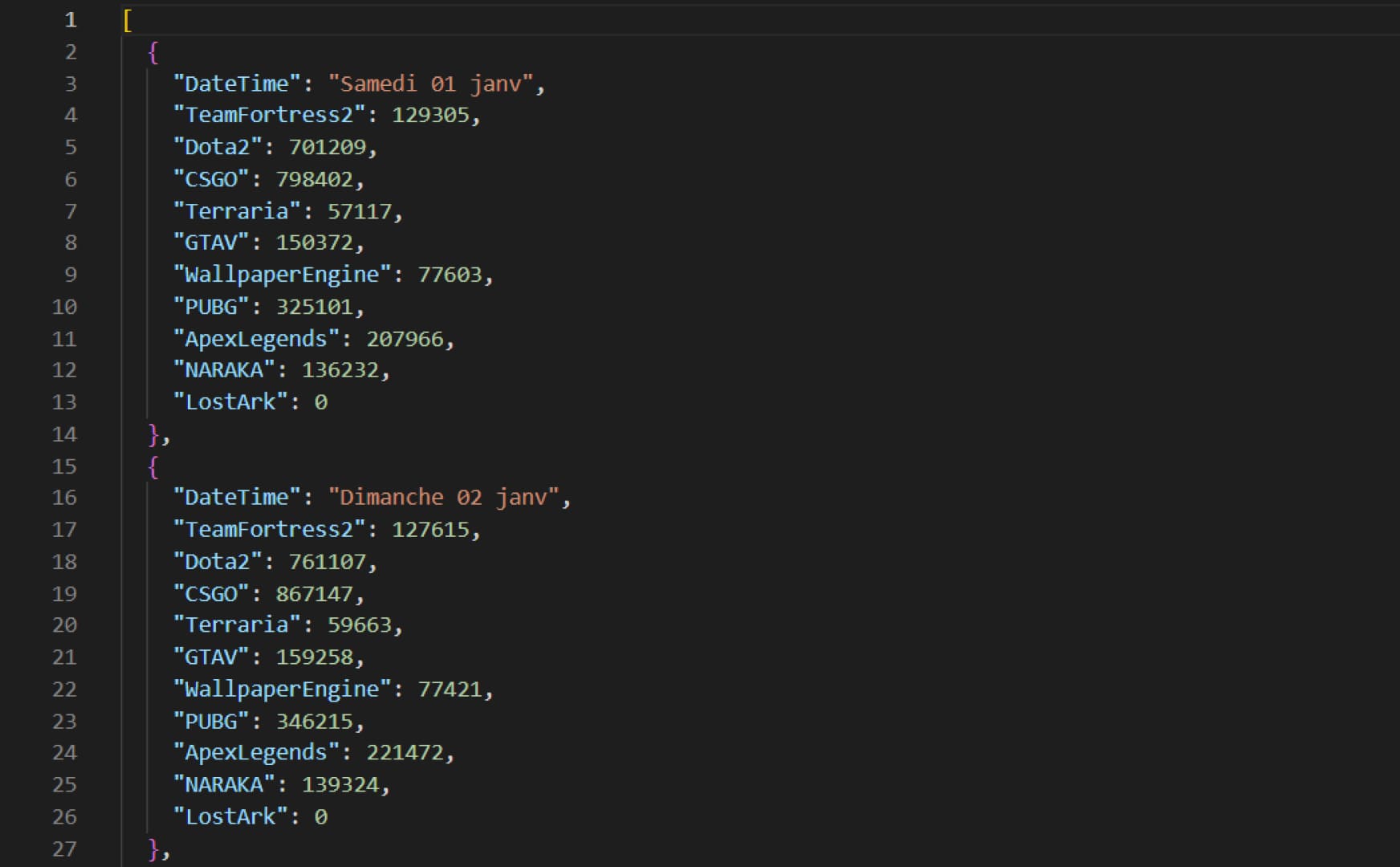Click the TeamFortress2 value 127615
1400x867 pixels.
point(430,530)
